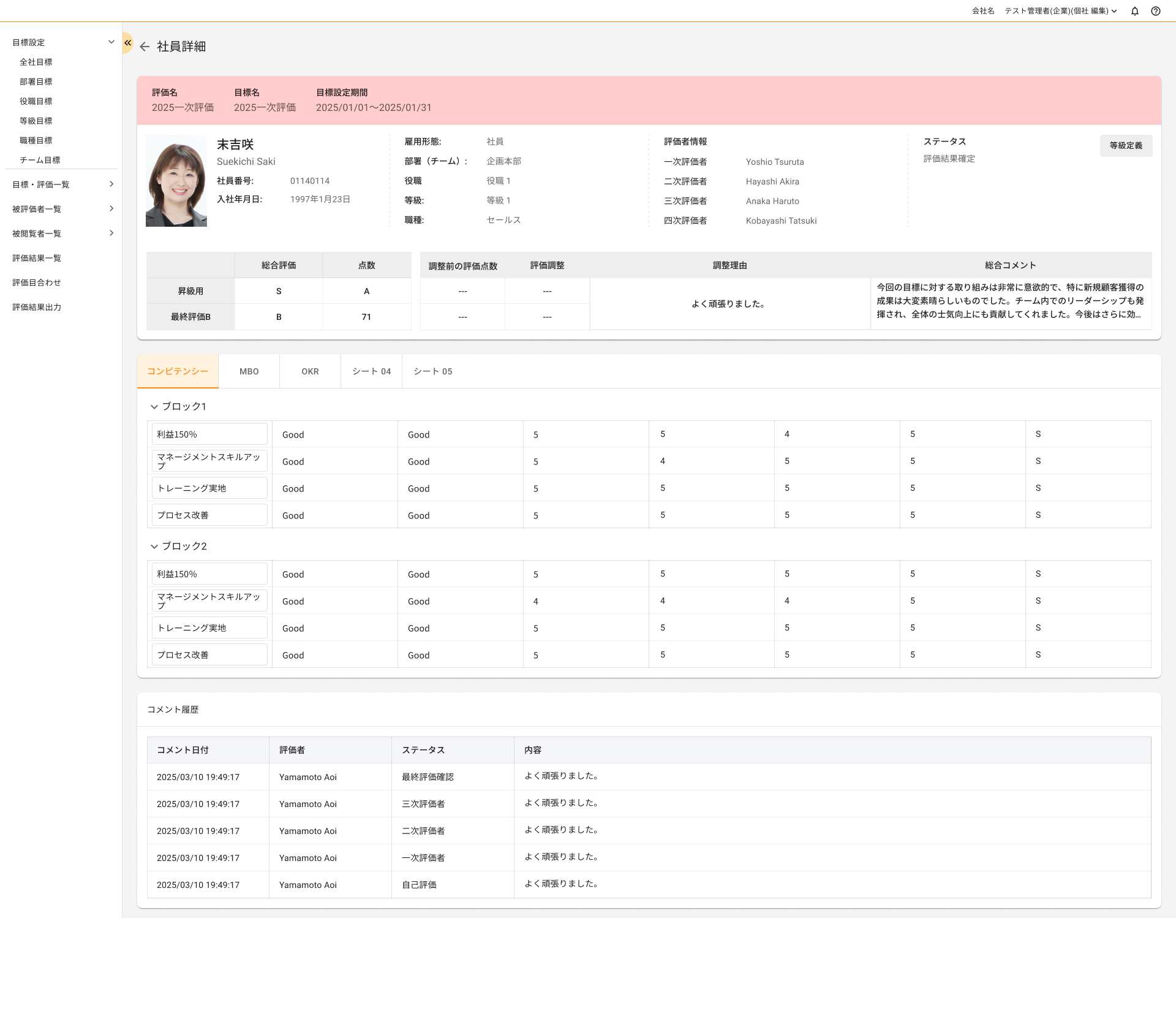The width and height of the screenshot is (1176, 1016).
Task: Open チーム目標 in sidebar
Action: click(40, 160)
